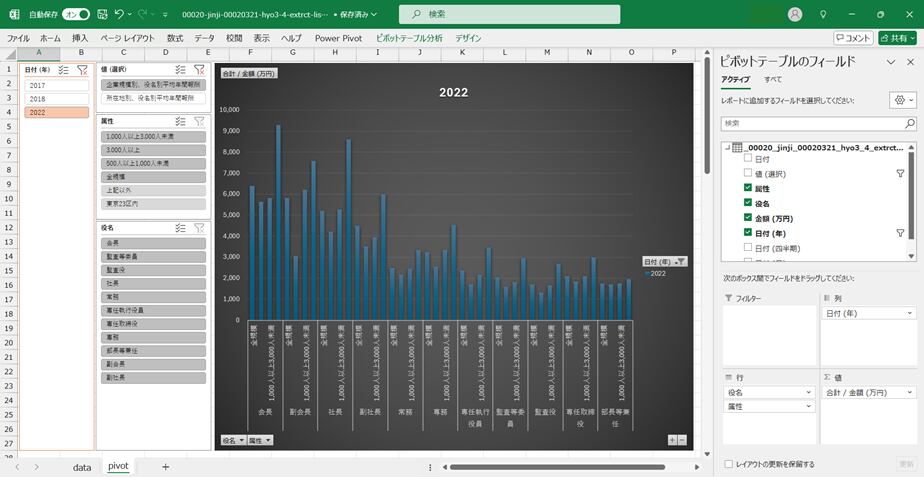Open the 挿入 ribbon tab

point(80,38)
